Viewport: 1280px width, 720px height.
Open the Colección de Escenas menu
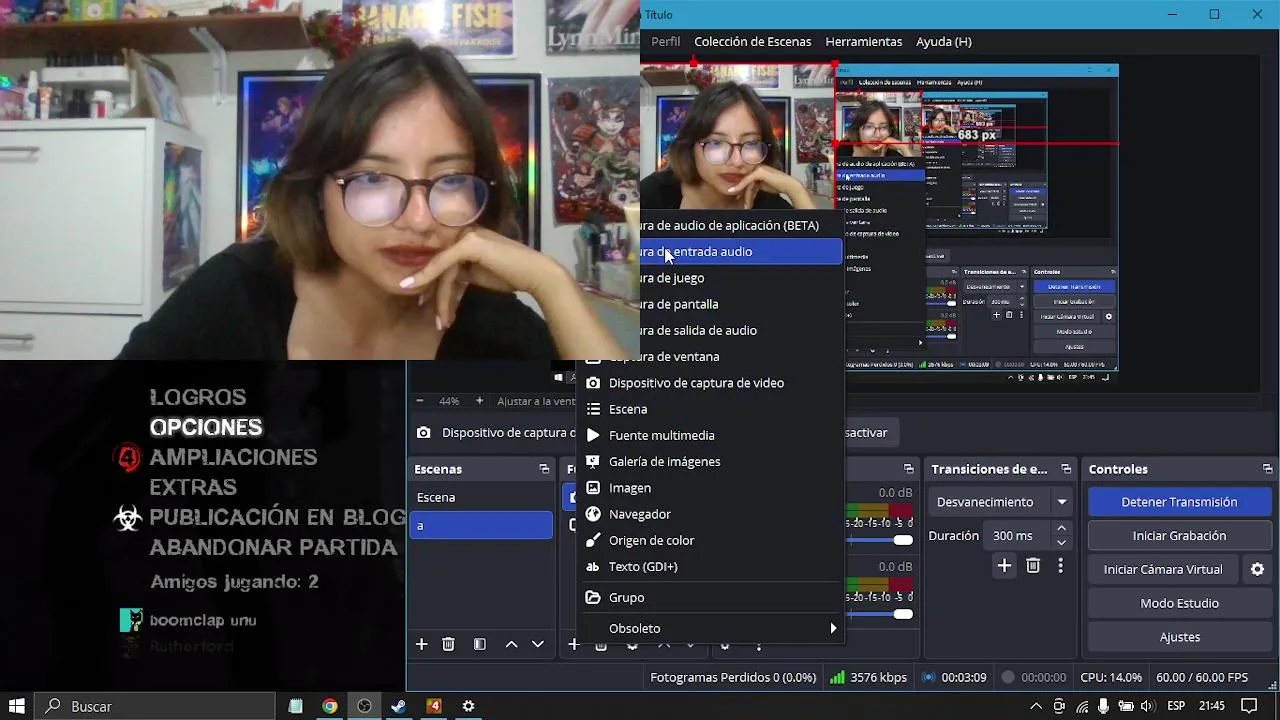click(x=753, y=41)
